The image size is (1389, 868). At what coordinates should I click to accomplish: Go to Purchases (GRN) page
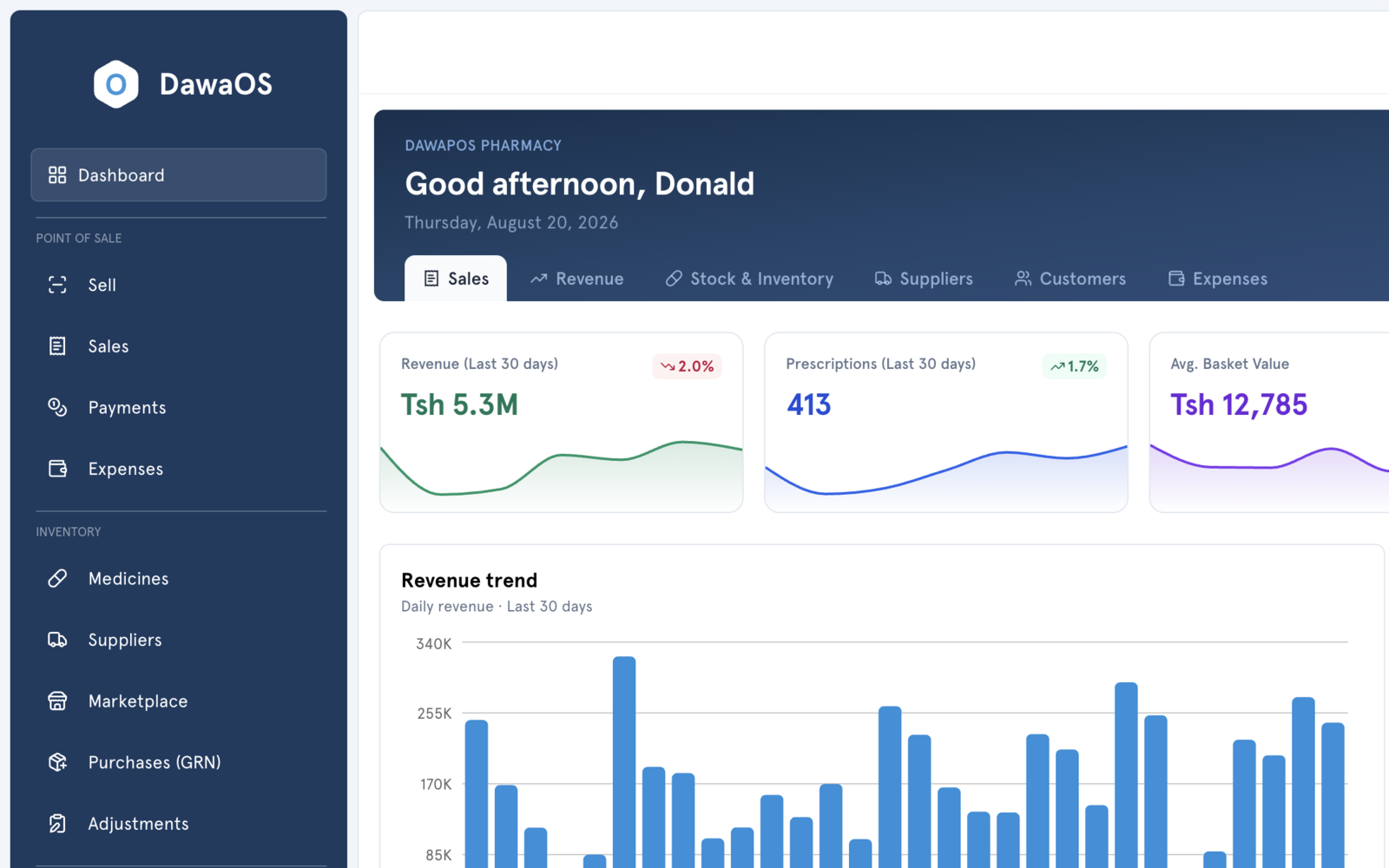179,762
